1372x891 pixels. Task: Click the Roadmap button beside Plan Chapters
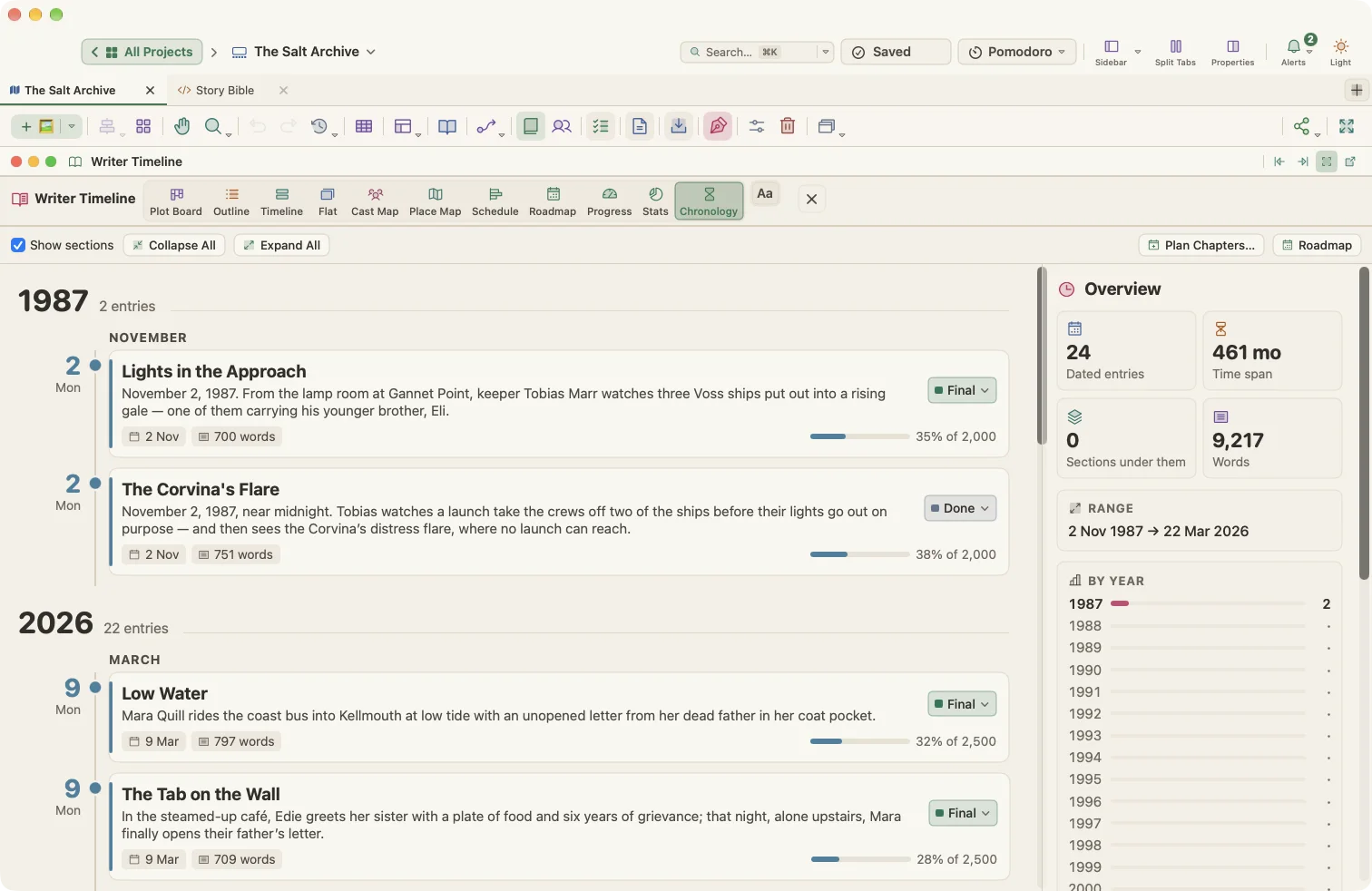(x=1317, y=245)
